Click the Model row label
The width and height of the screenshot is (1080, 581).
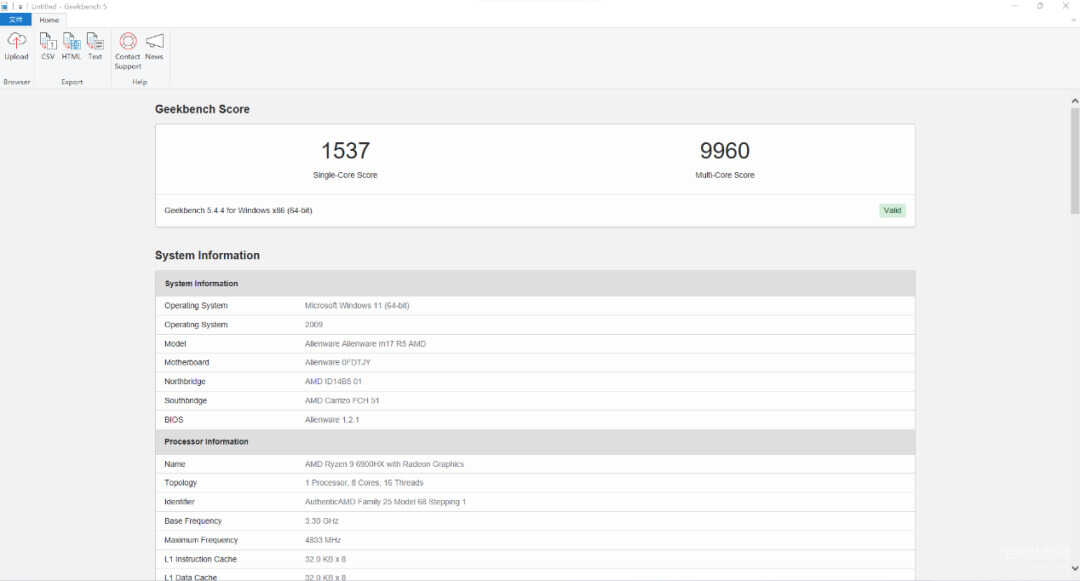(x=175, y=344)
